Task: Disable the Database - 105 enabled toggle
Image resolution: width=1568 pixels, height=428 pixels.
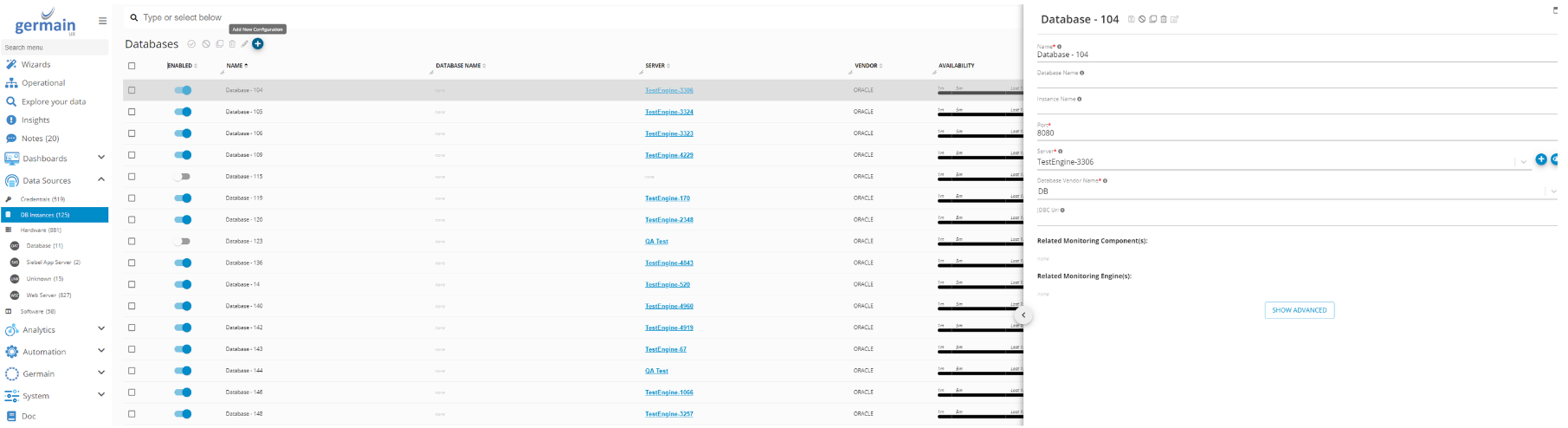Action: pos(183,112)
